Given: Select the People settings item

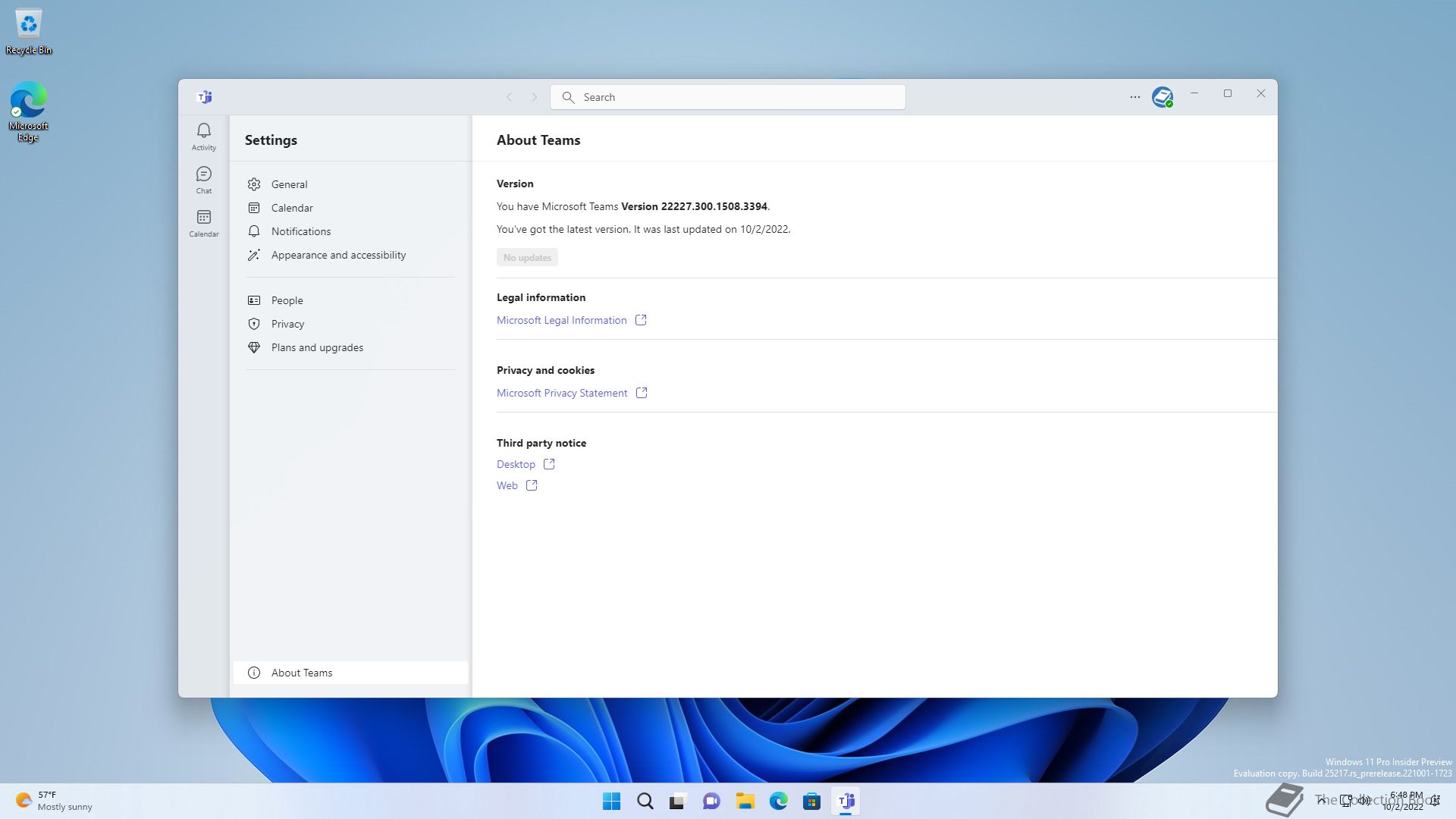Looking at the screenshot, I should pyautogui.click(x=287, y=300).
